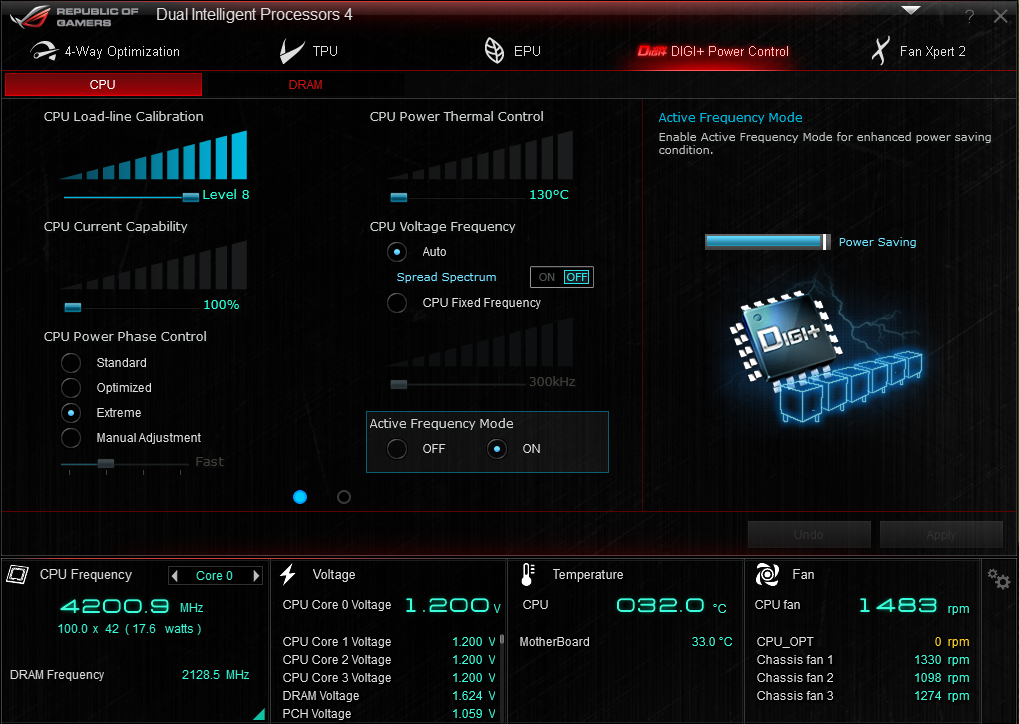Select Auto CPU voltage frequency
Screen dimensions: 1019x724
click(397, 252)
